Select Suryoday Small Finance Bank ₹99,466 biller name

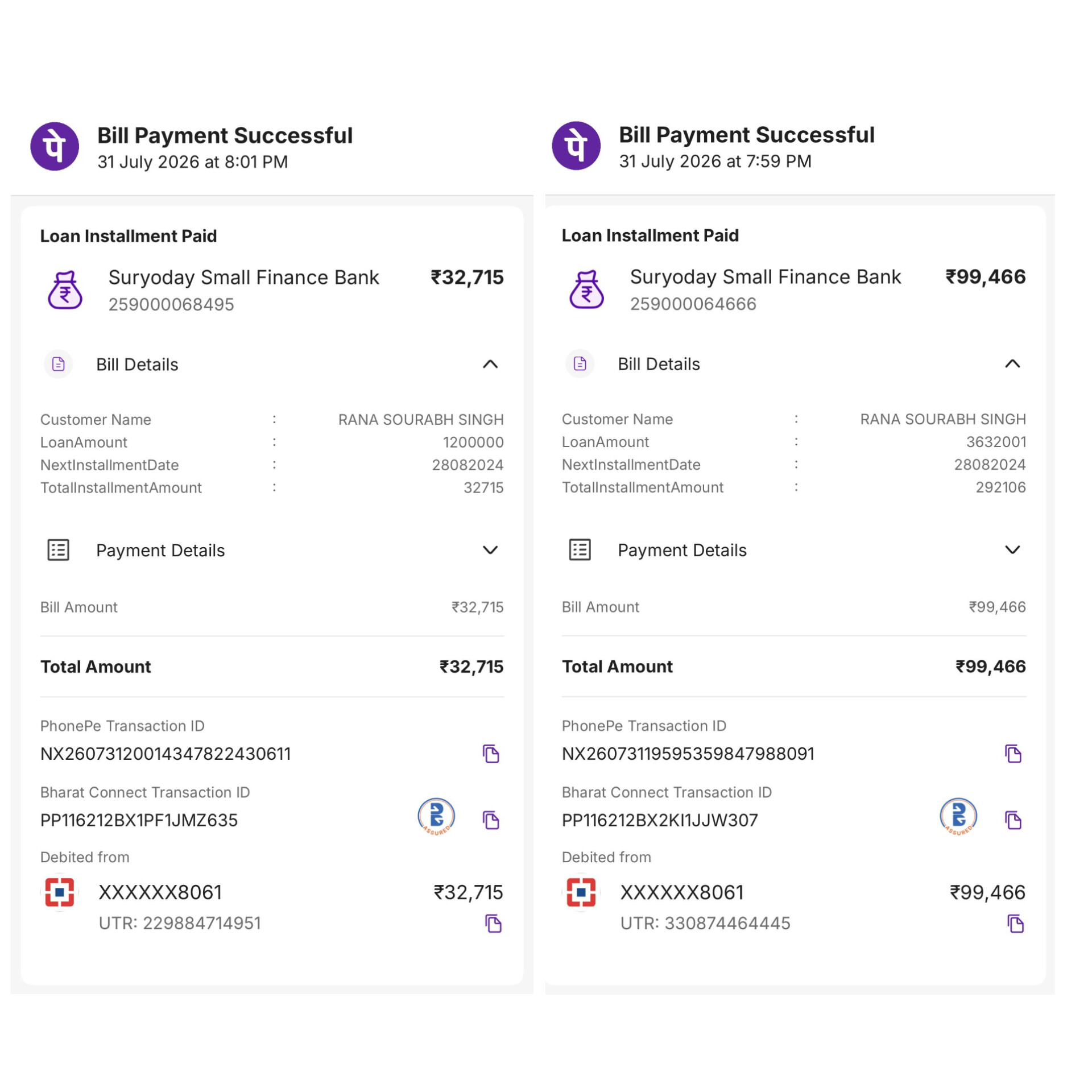tap(765, 277)
